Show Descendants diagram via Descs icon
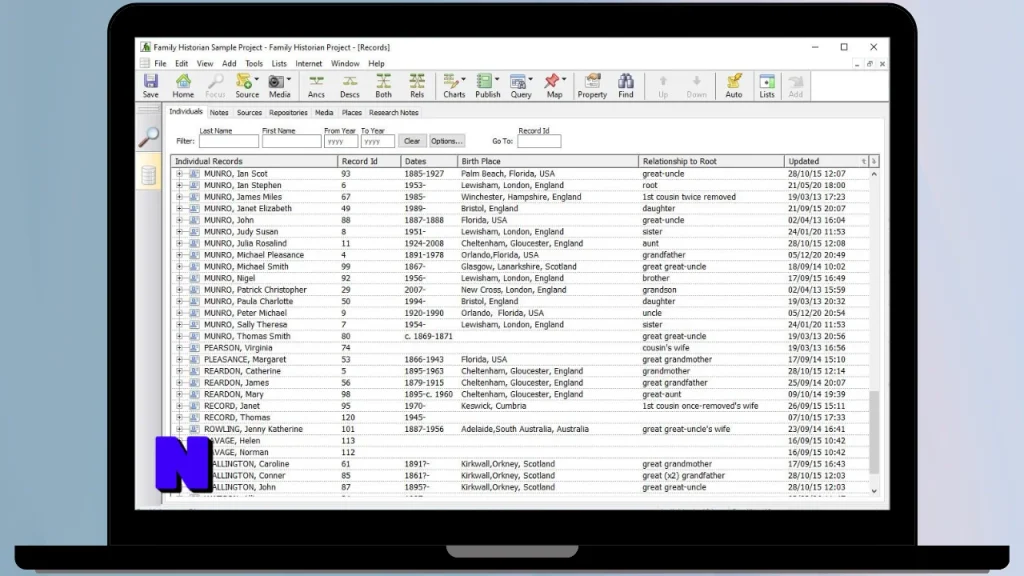The height and width of the screenshot is (576, 1024). 349,86
